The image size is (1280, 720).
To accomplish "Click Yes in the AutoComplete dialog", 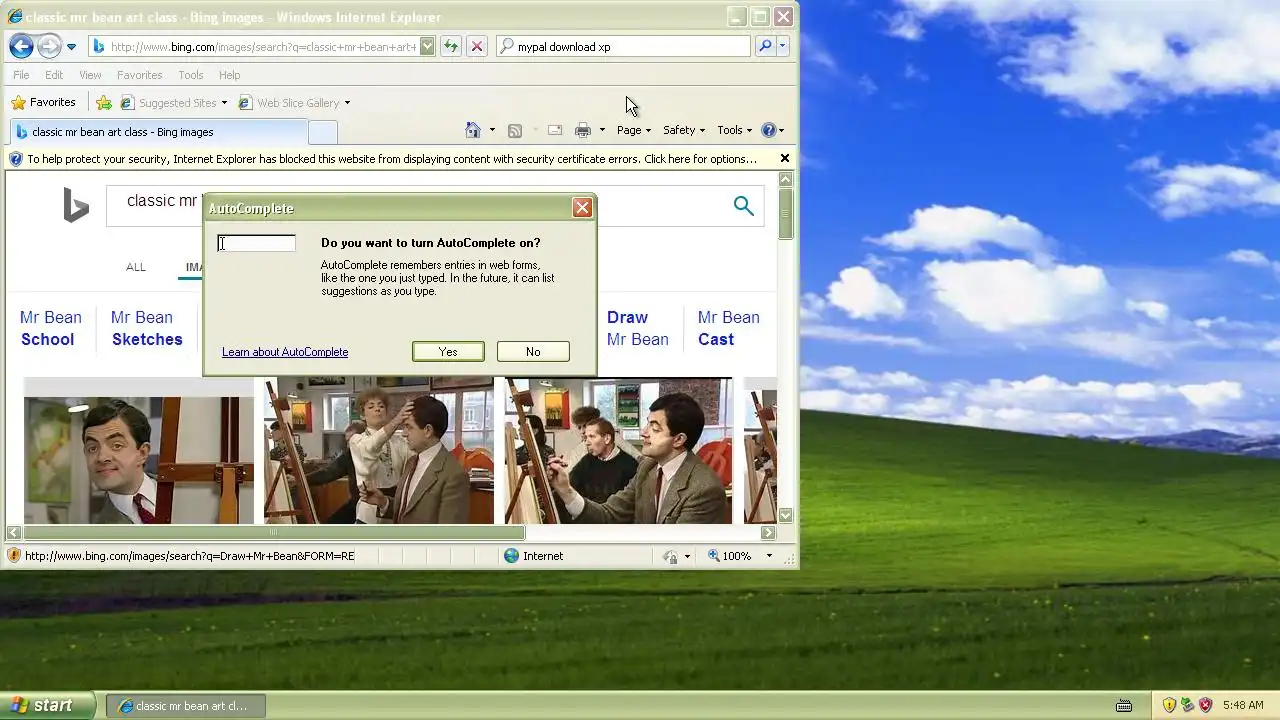I will pos(448,352).
